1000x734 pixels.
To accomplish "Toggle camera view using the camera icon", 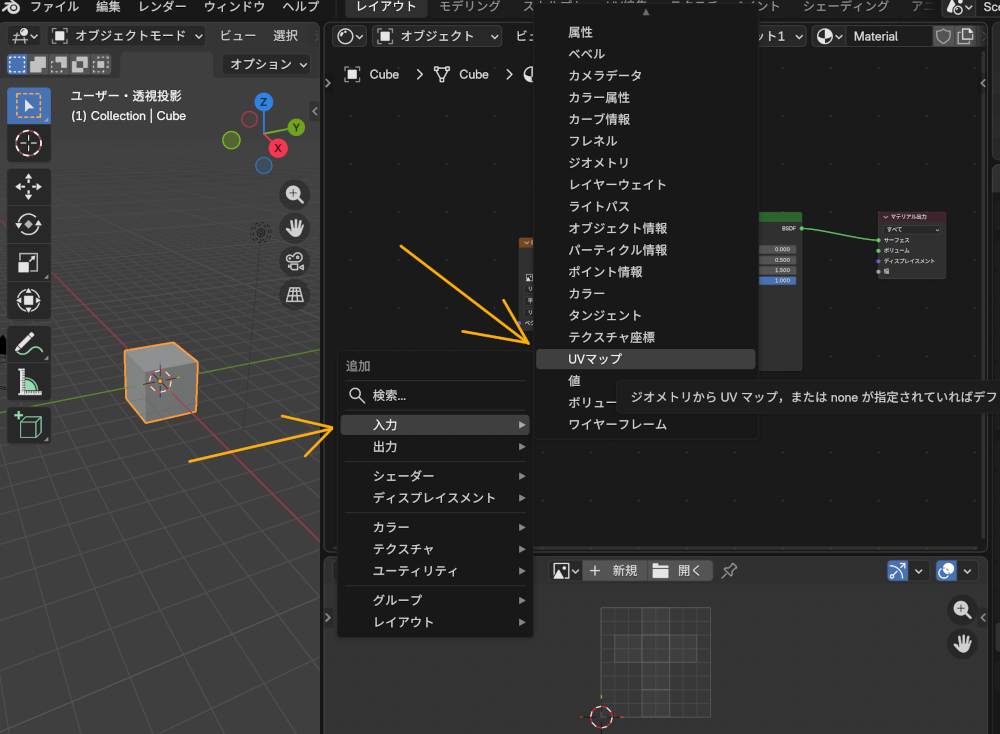I will (294, 261).
